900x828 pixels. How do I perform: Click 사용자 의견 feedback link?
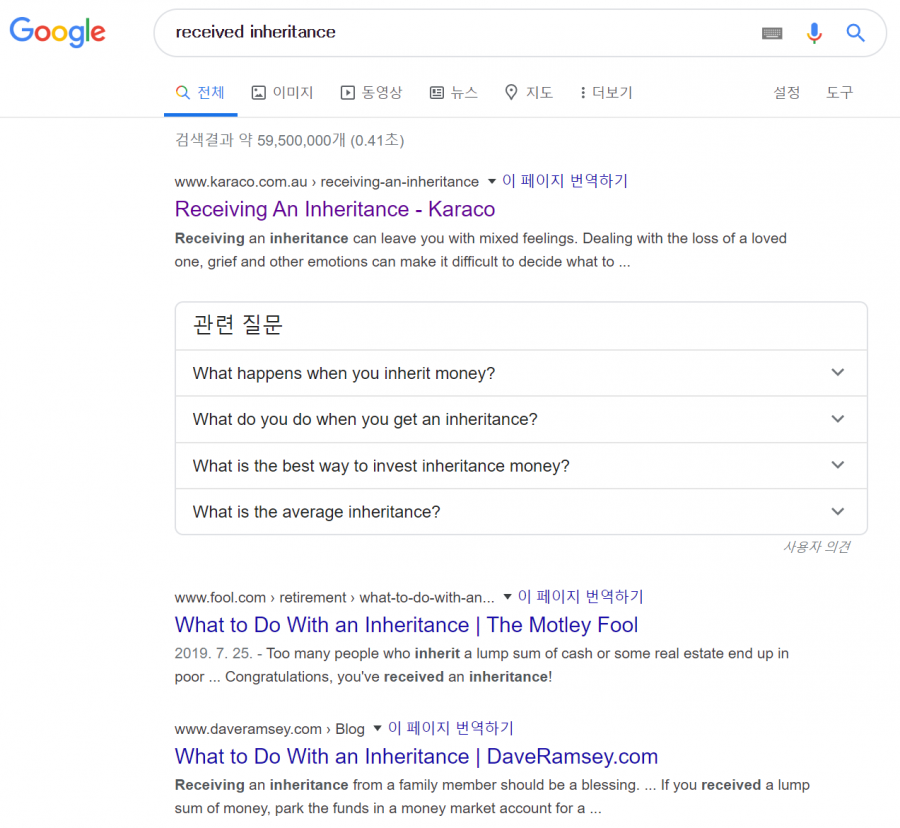817,547
